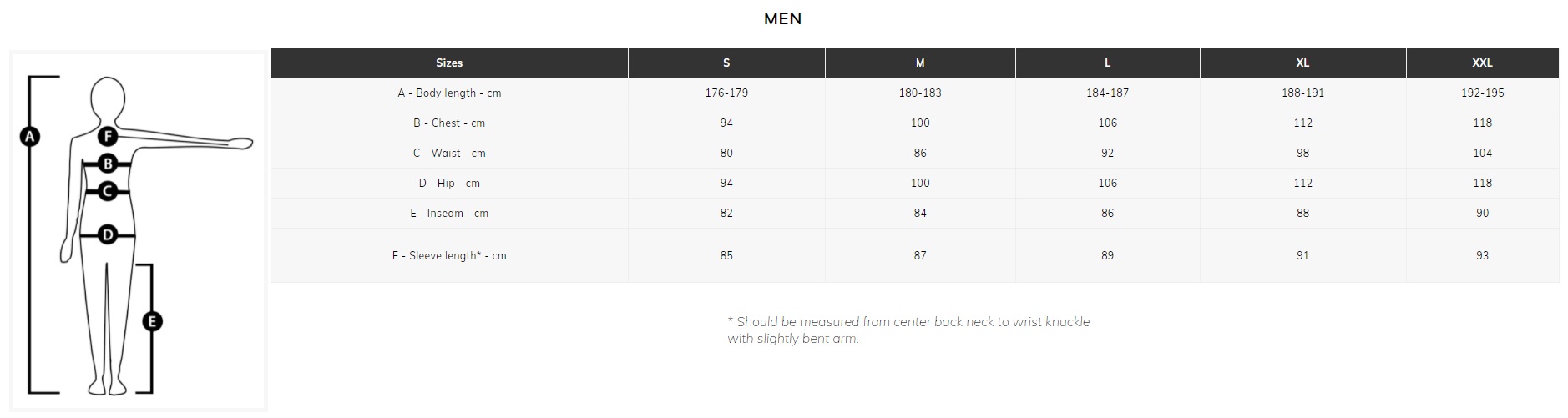1568x418 pixels.
Task: Click the 176-179 body length cell
Action: [726, 93]
